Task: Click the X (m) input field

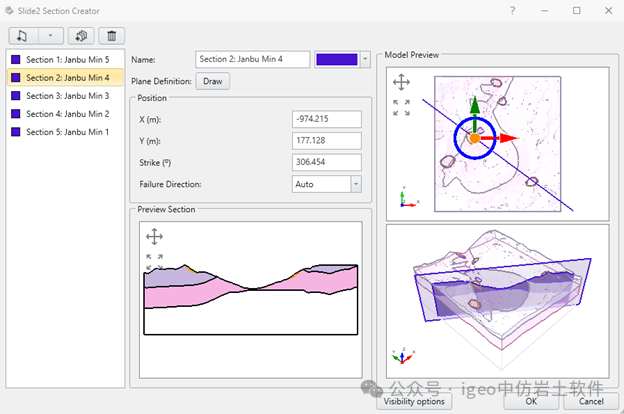Action: [x=327, y=119]
